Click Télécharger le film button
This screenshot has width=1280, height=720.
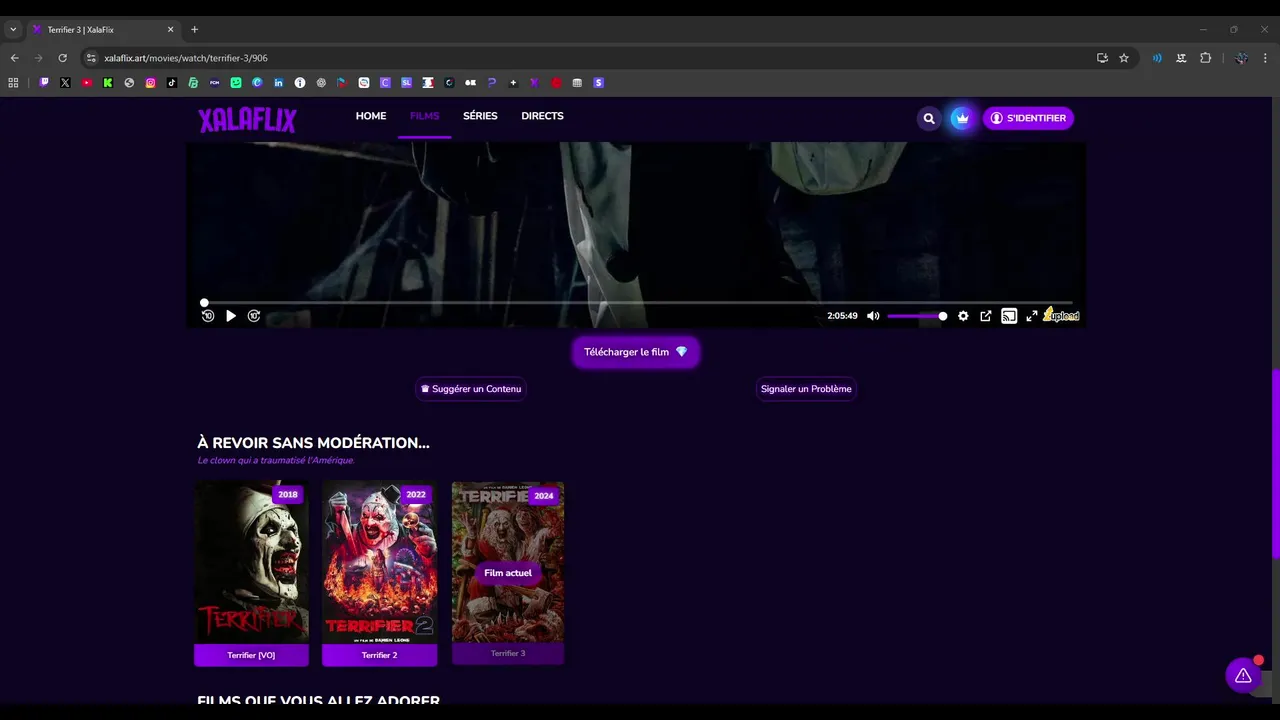click(x=636, y=352)
